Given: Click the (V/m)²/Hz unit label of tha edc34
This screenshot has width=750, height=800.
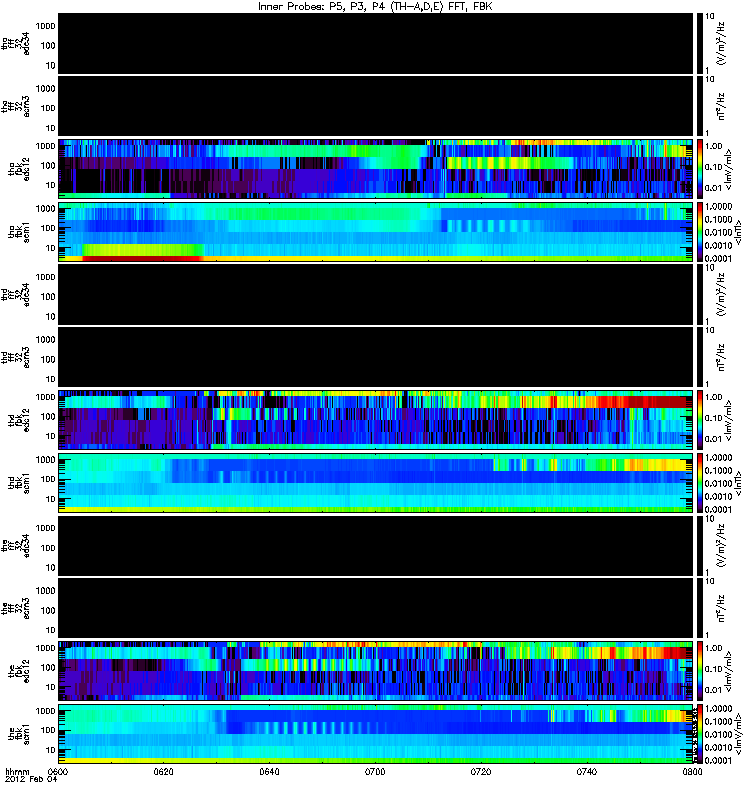Looking at the screenshot, I should (x=721, y=43).
